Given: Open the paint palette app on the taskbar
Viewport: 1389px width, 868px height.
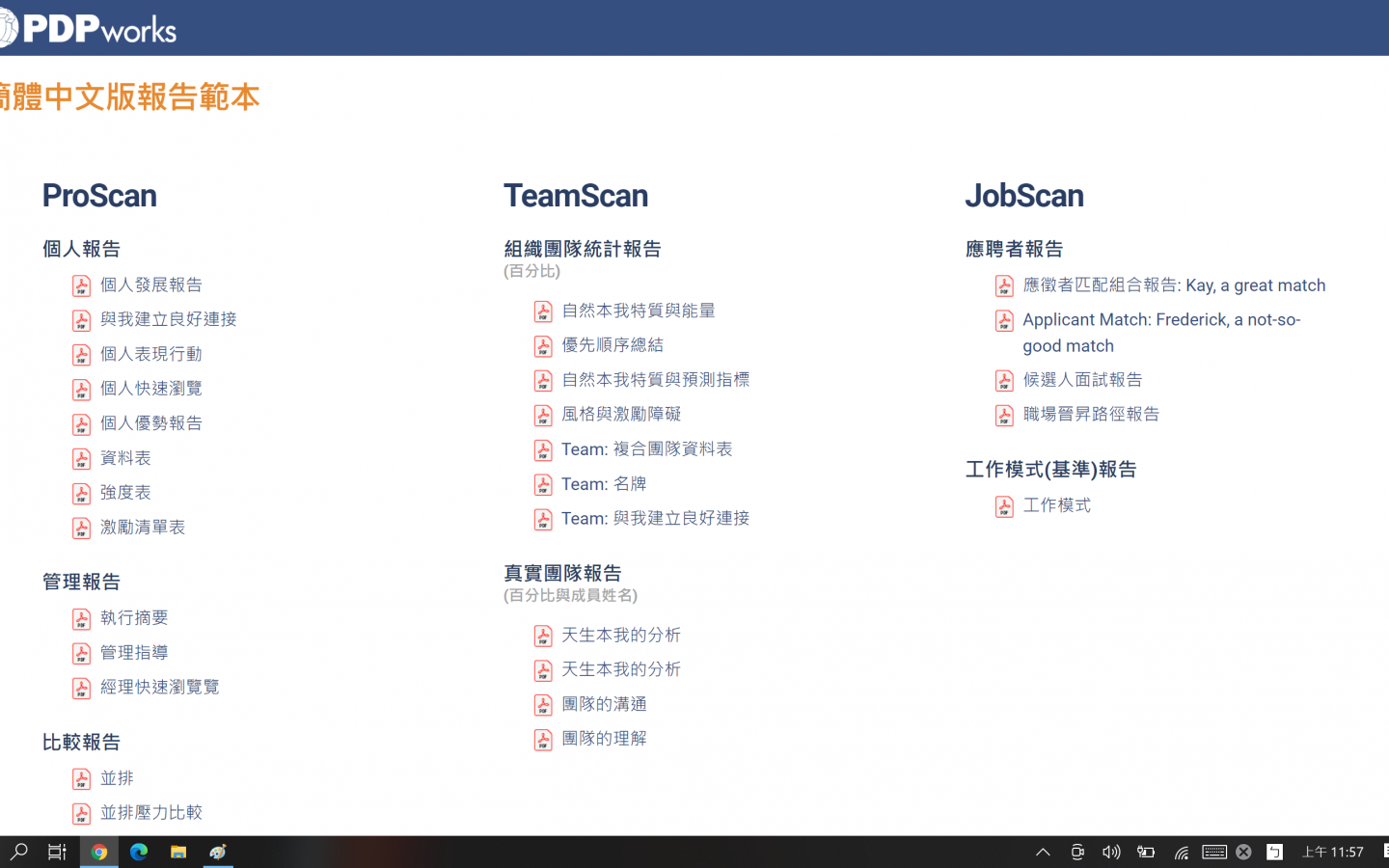Looking at the screenshot, I should pyautogui.click(x=218, y=852).
